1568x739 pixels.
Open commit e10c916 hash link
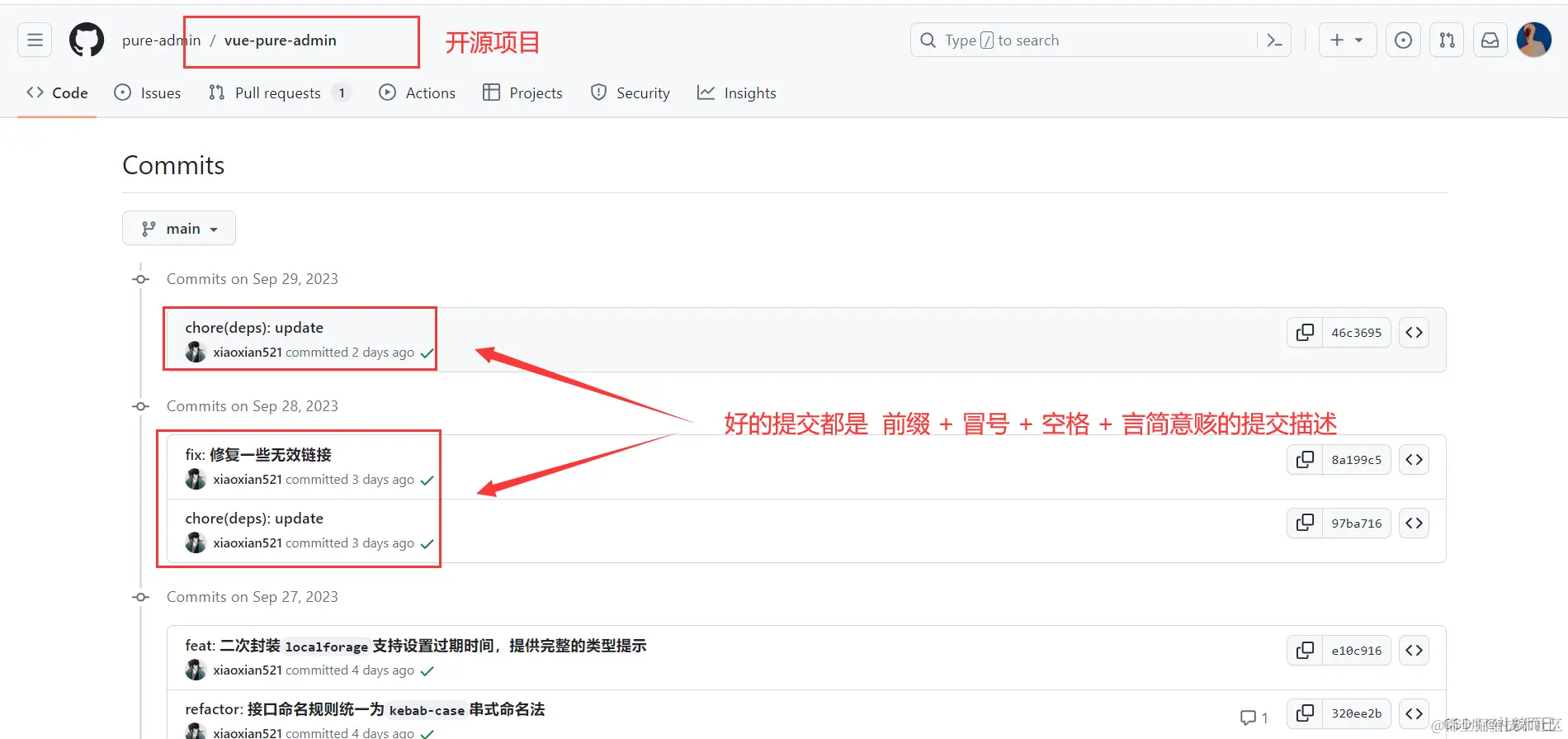pos(1356,651)
